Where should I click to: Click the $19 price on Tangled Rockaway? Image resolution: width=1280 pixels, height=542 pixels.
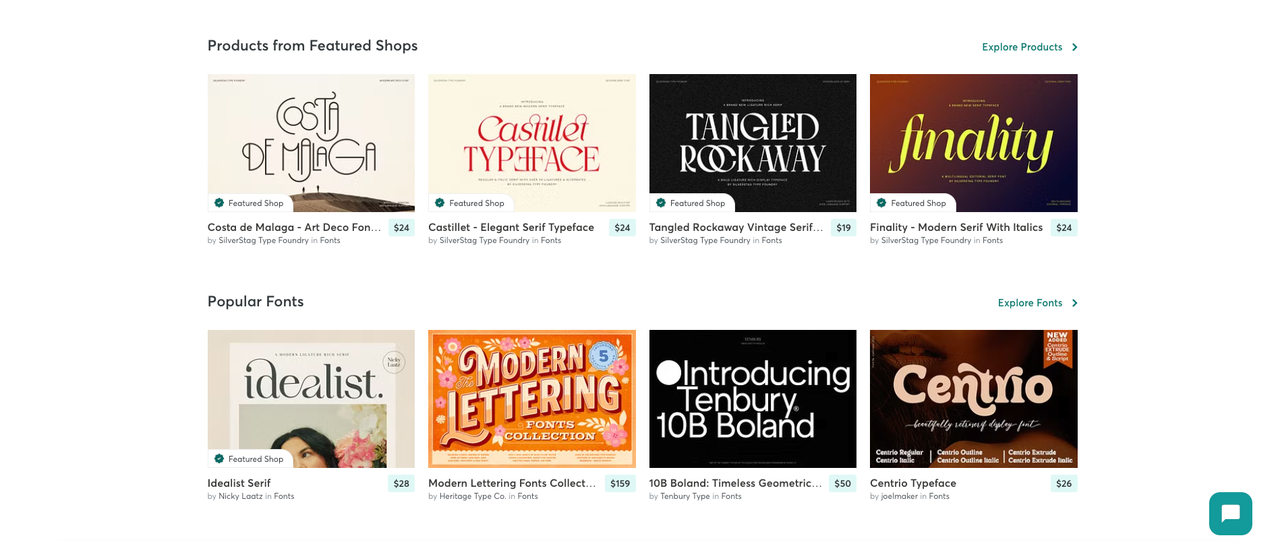pyautogui.click(x=843, y=228)
